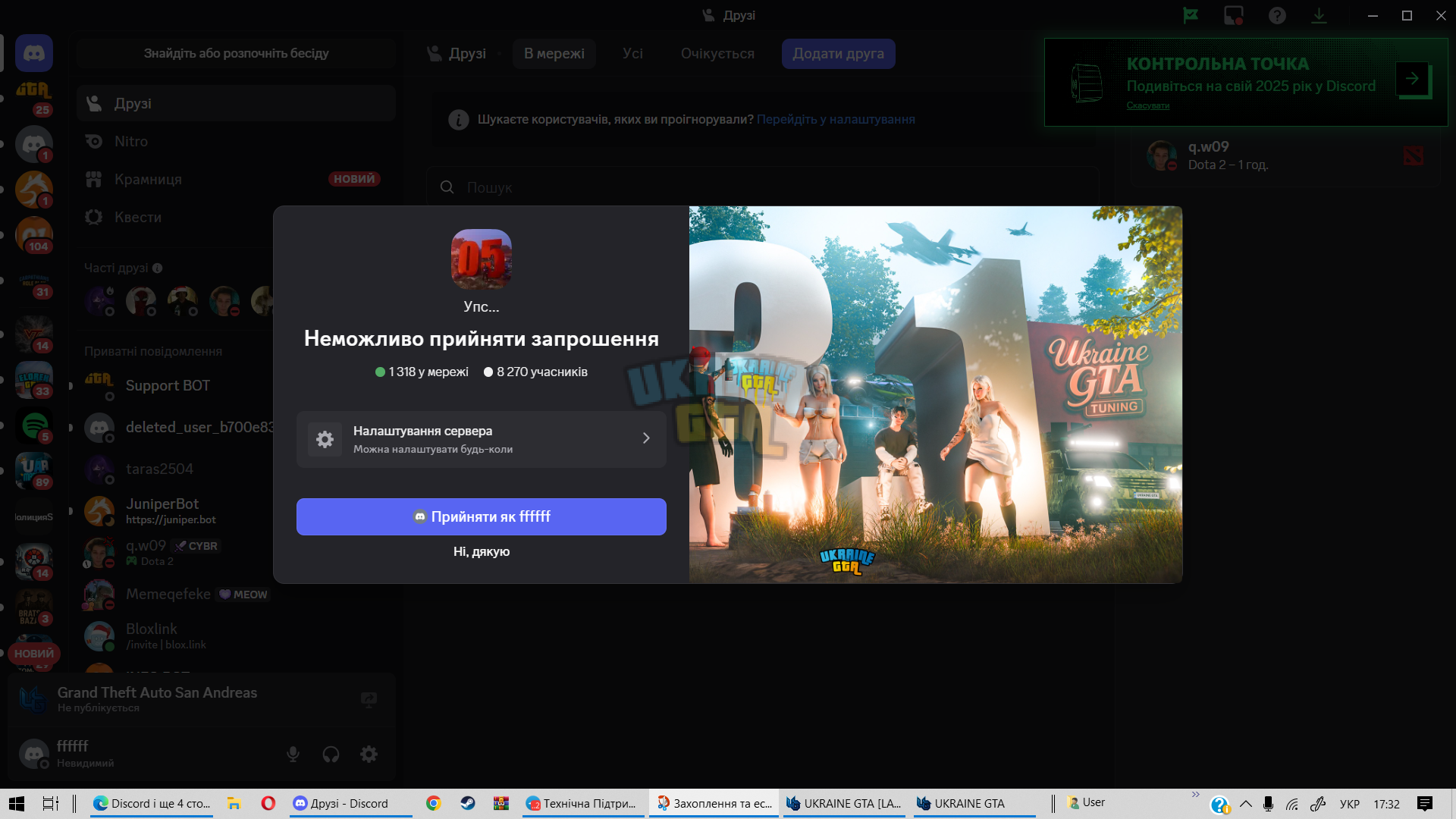1456x819 pixels.
Task: Switch to Технічна Підтри... taskbar window
Action: click(584, 804)
